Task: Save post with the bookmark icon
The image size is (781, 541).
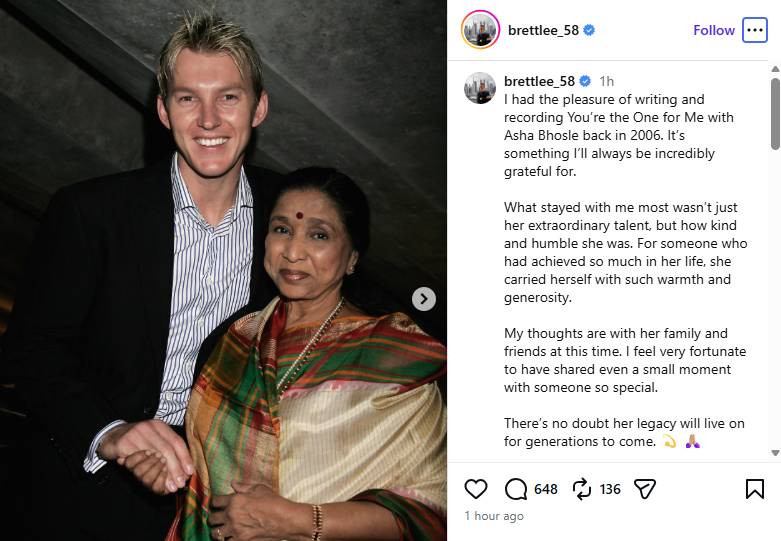Action: click(755, 489)
